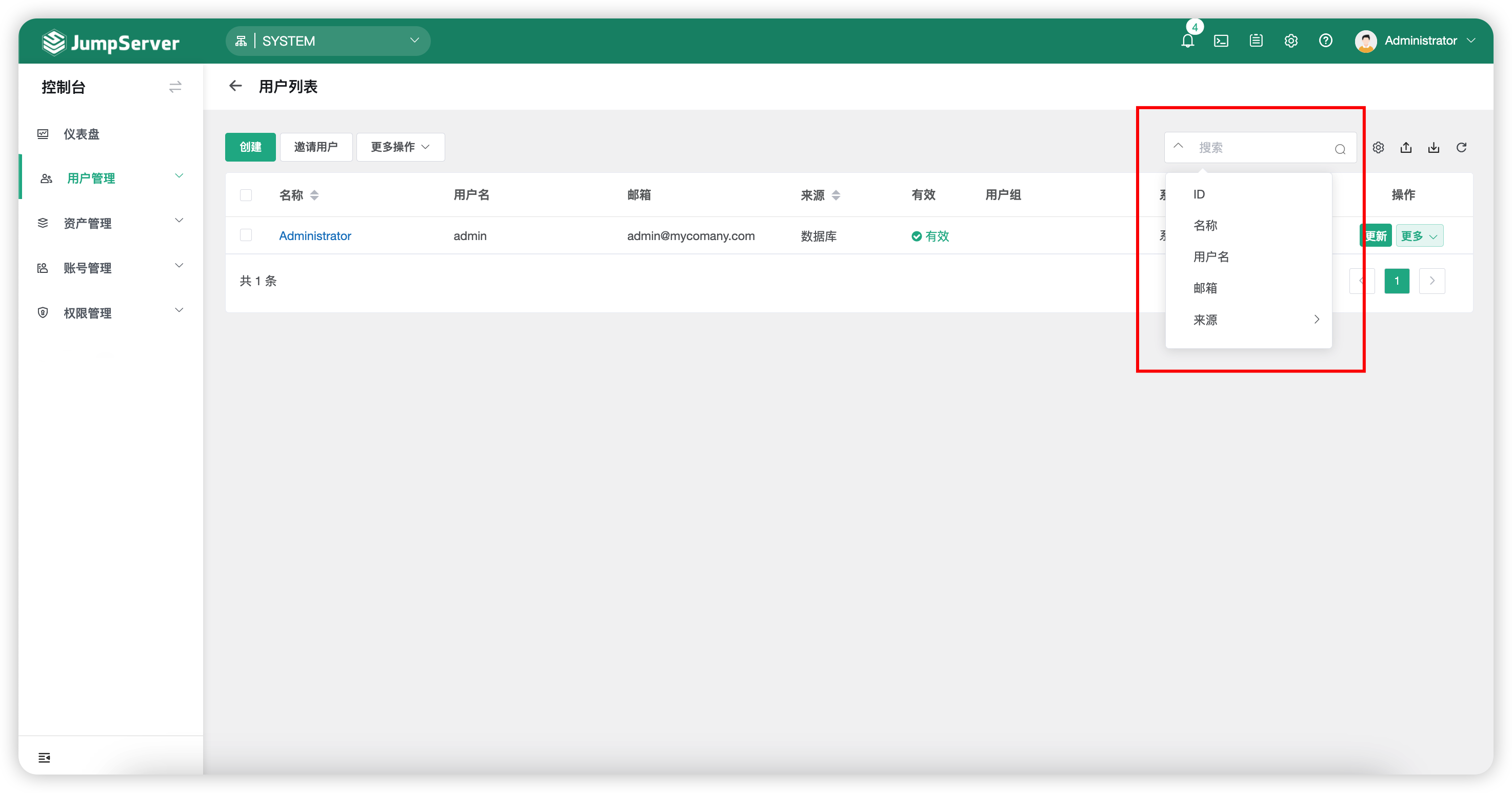Open the help question mark icon
The height and width of the screenshot is (793, 1512).
(x=1325, y=41)
